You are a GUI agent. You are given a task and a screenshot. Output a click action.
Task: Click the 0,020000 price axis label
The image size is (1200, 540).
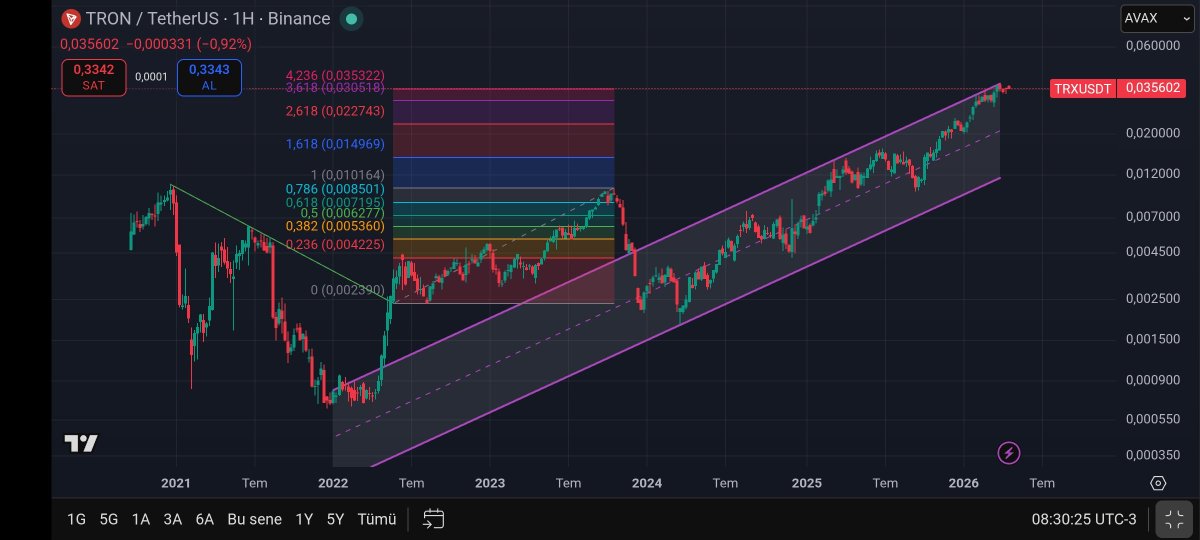pos(1153,133)
